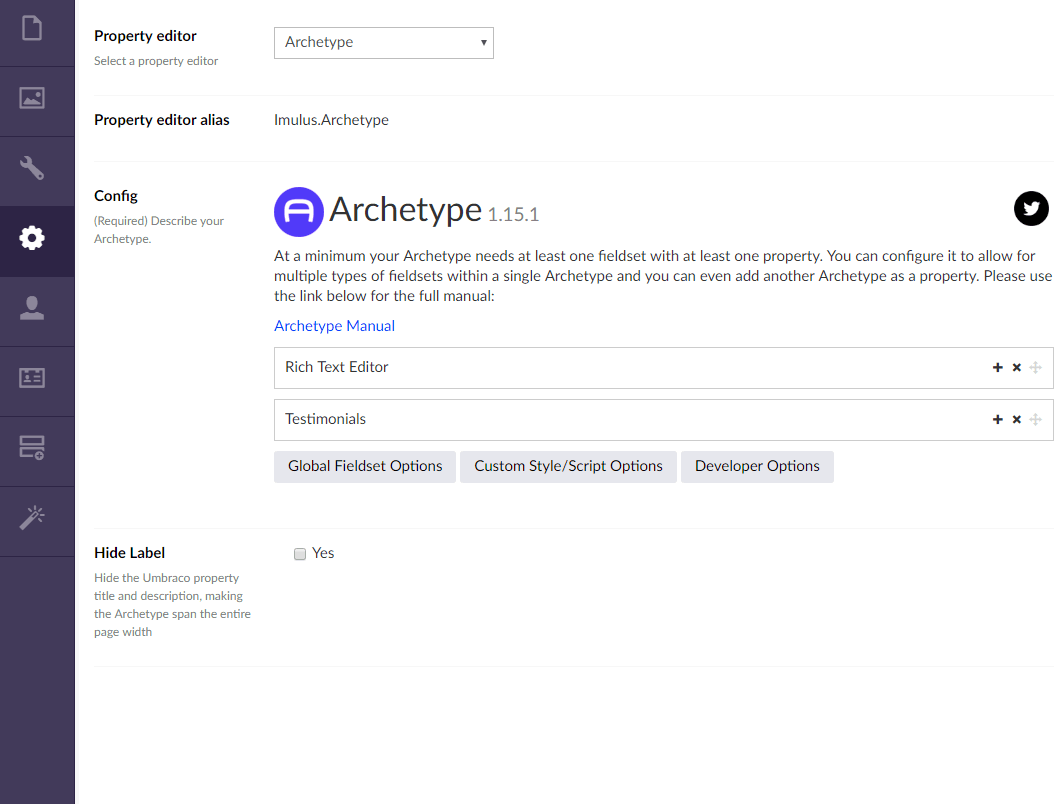Click the Config label
Image resolution: width=1060 pixels, height=804 pixels.
tap(116, 196)
